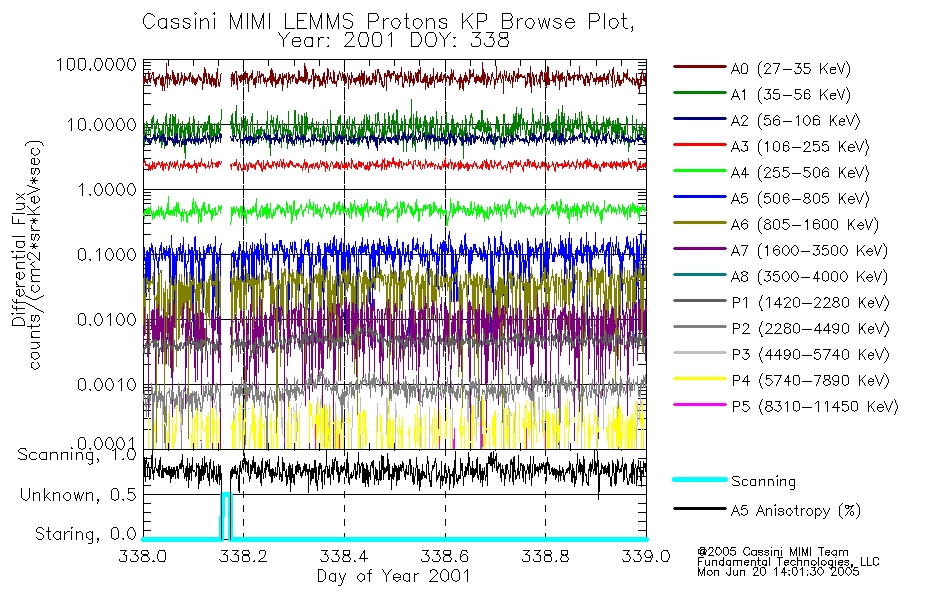The image size is (950, 600).
Task: Click the A7 (1600-3500 KeV) legend label
Action: pyautogui.click(x=809, y=251)
